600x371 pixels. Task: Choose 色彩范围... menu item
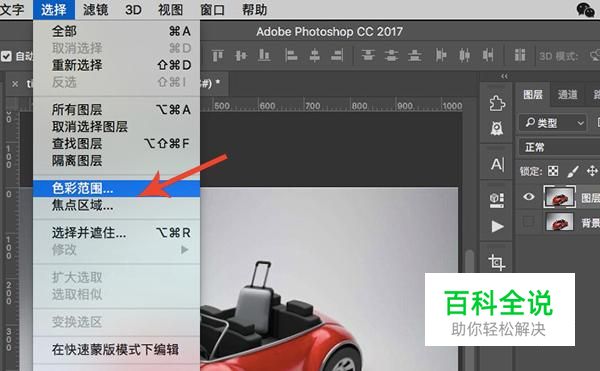click(x=116, y=188)
